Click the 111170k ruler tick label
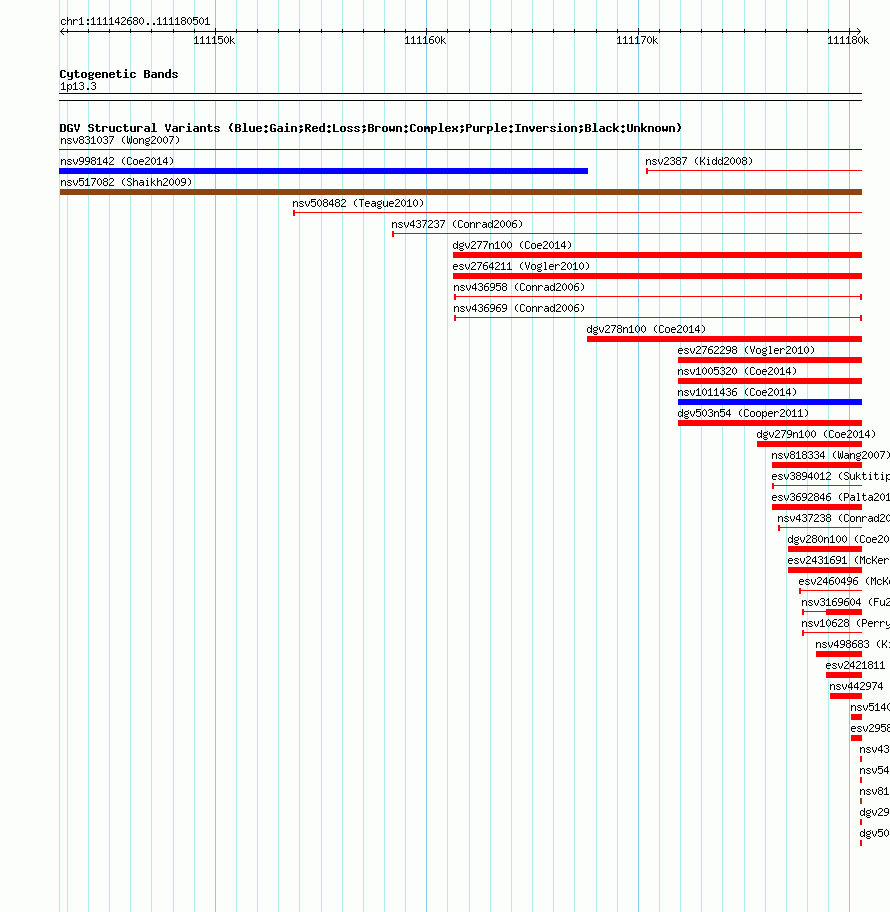The width and height of the screenshot is (890, 912). pyautogui.click(x=637, y=40)
